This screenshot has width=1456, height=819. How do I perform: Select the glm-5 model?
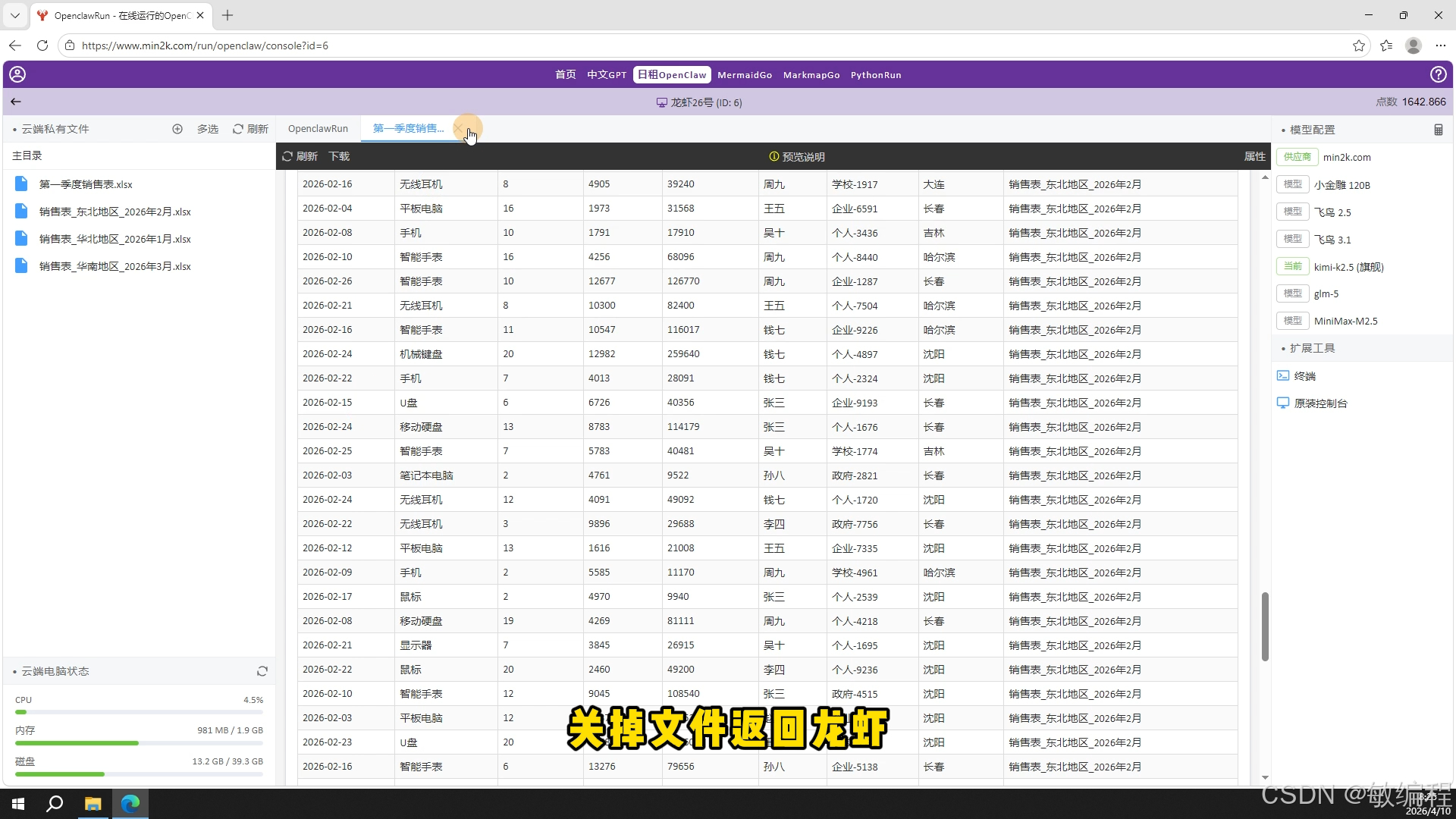coord(1326,294)
